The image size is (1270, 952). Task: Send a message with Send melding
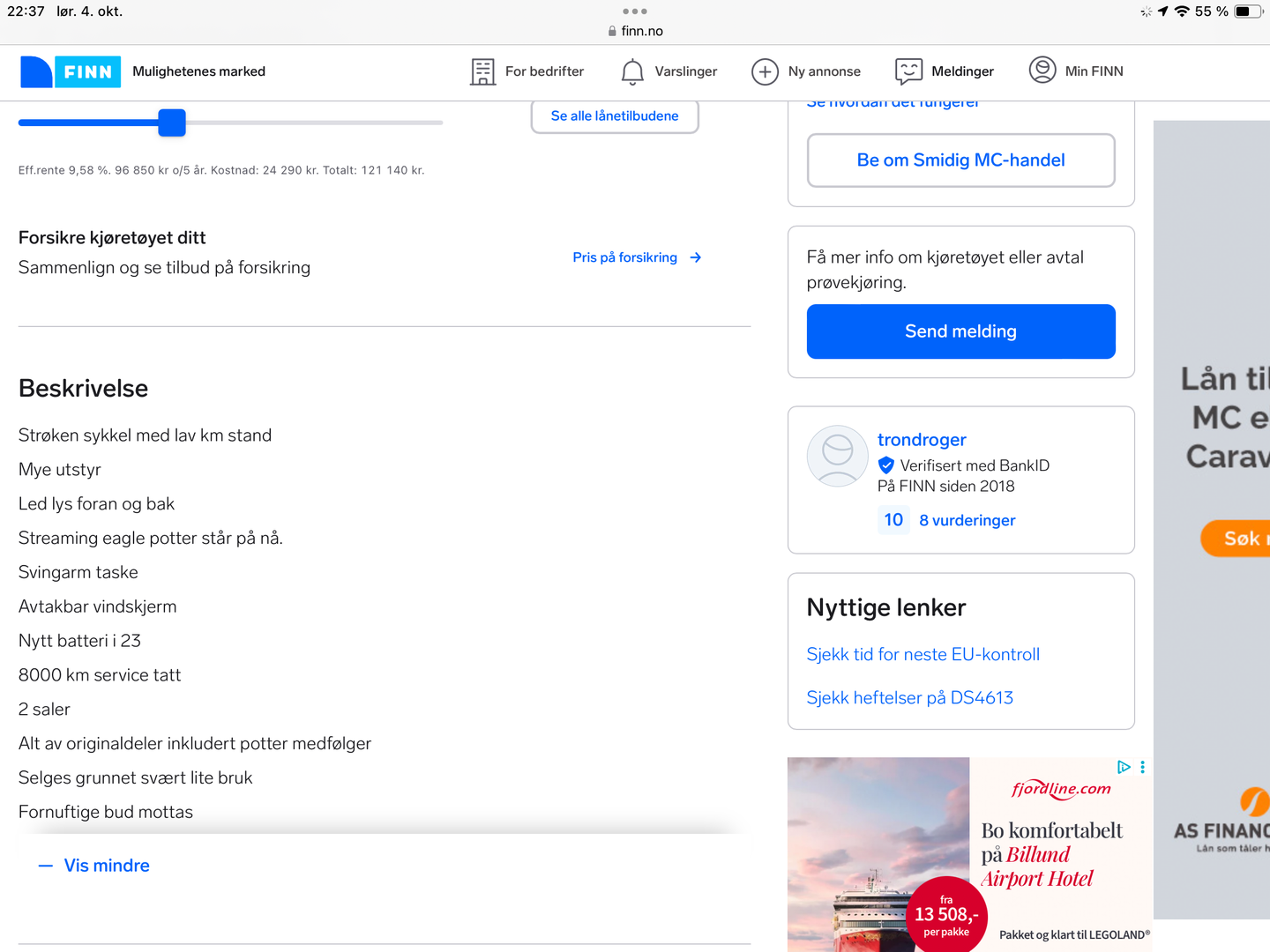point(961,331)
